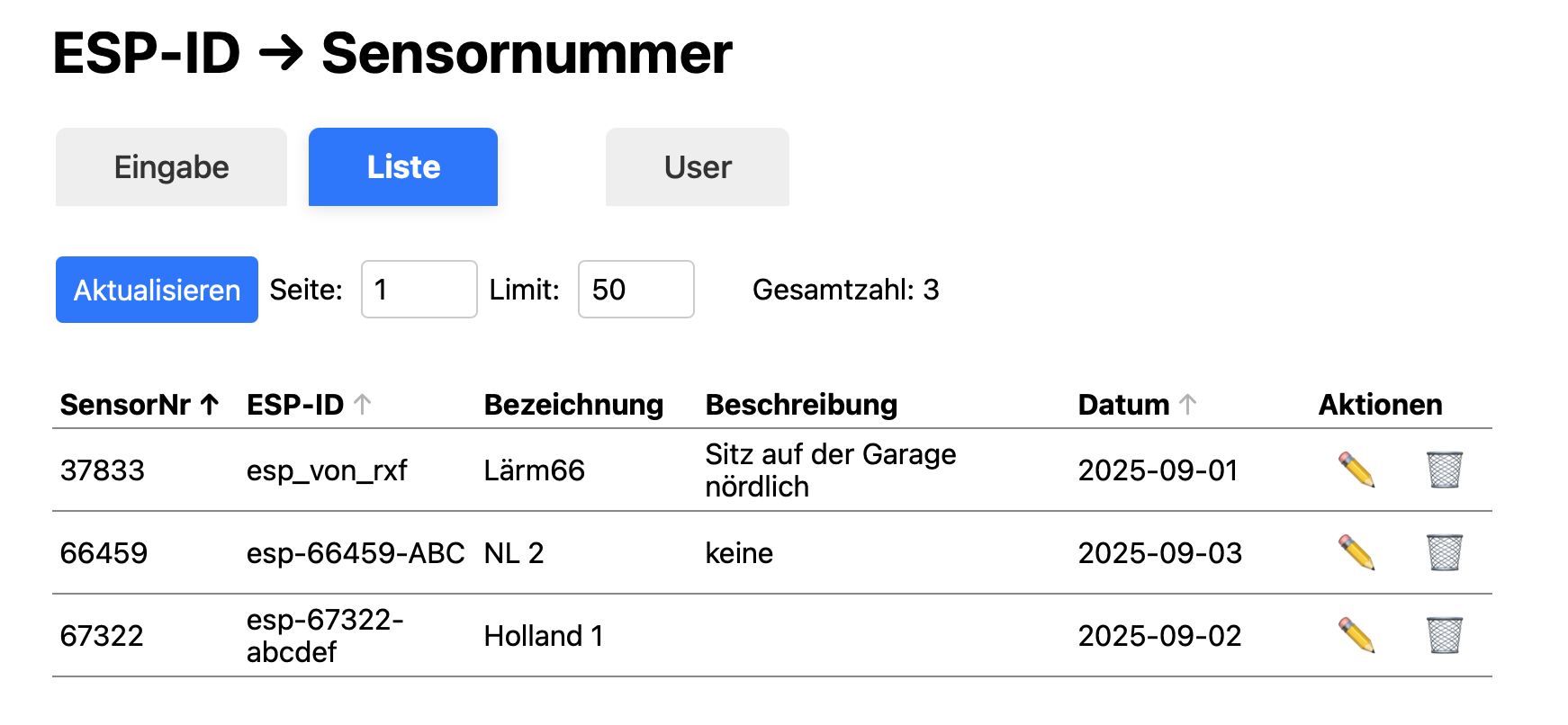Focus the Seite page number field
The width and height of the screenshot is (1568, 725).
419,290
